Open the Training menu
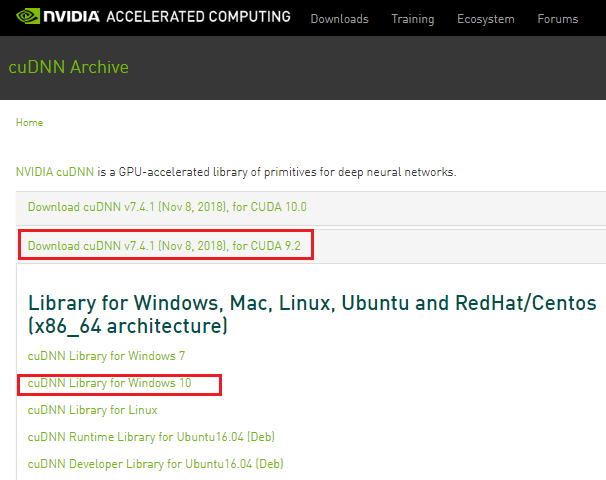 click(413, 19)
